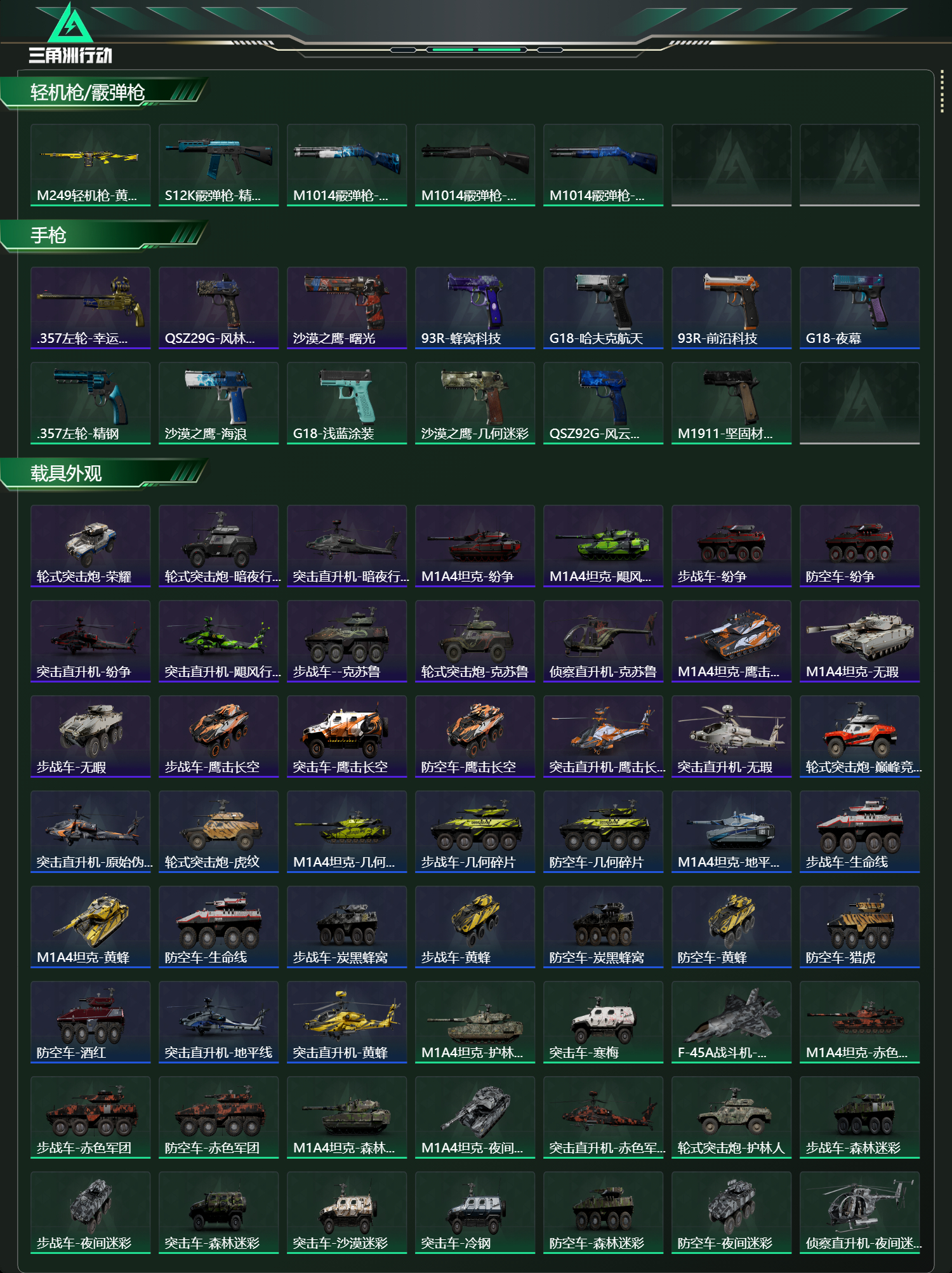Open the 侦察直升机-克苏鲁 helicopter skin
This screenshot has height=1273, width=952.
(x=603, y=641)
